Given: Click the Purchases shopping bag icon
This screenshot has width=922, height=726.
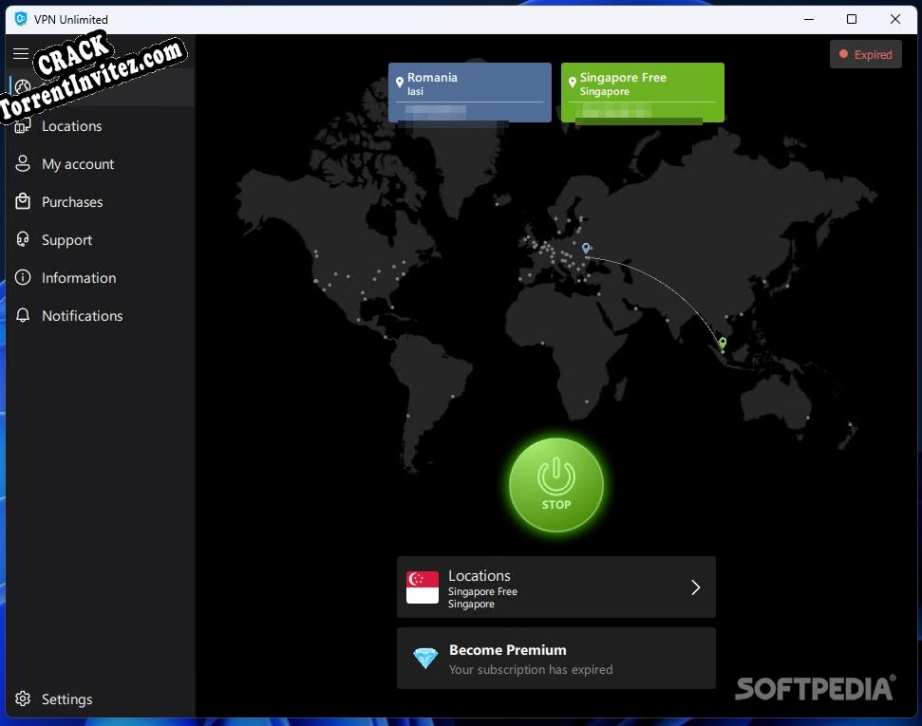Looking at the screenshot, I should [x=21, y=202].
